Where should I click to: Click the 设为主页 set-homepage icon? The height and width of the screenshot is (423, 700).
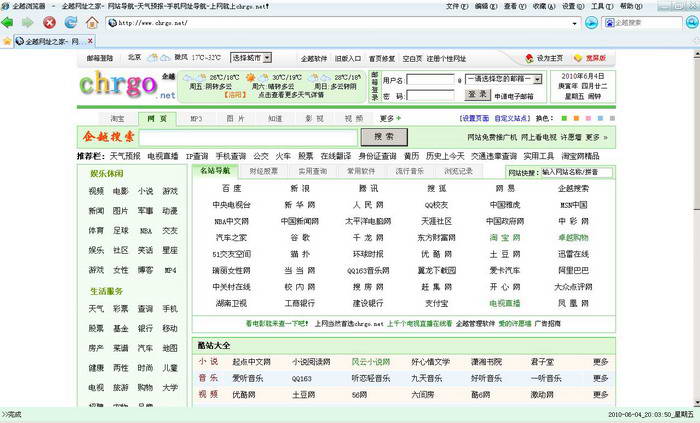pos(529,58)
